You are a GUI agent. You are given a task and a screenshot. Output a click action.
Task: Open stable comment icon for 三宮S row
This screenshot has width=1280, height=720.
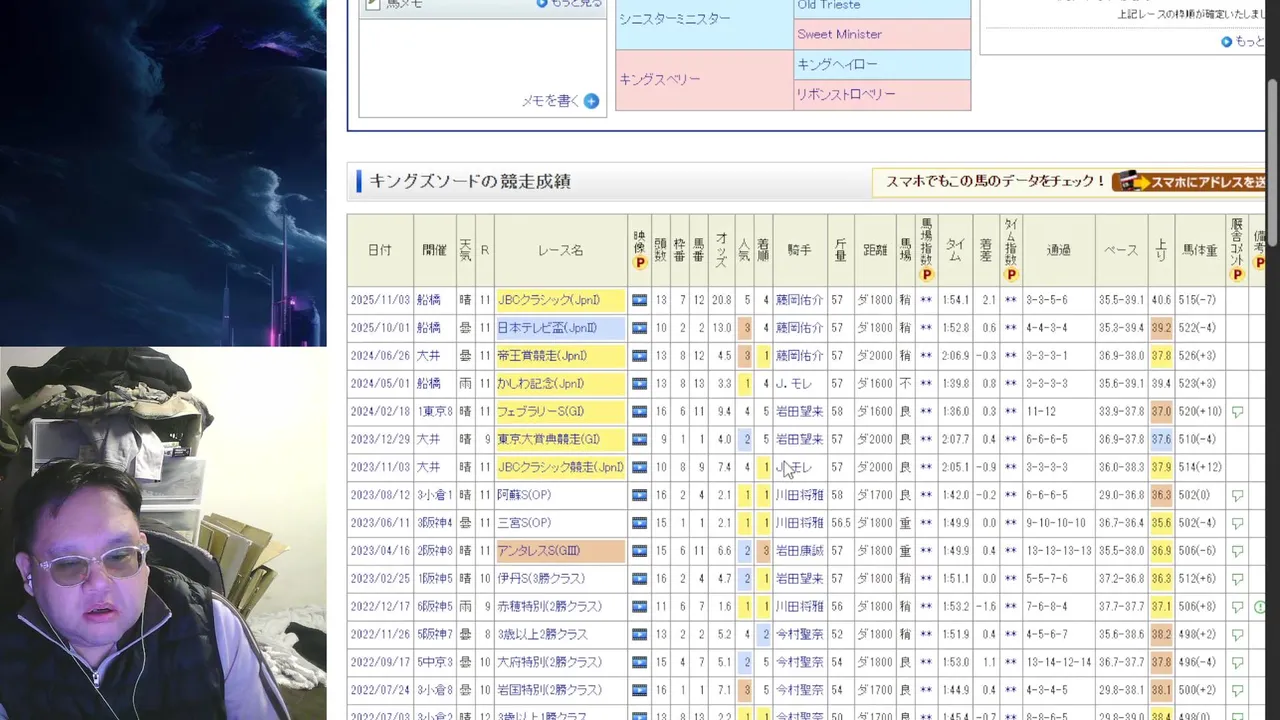tap(1237, 523)
